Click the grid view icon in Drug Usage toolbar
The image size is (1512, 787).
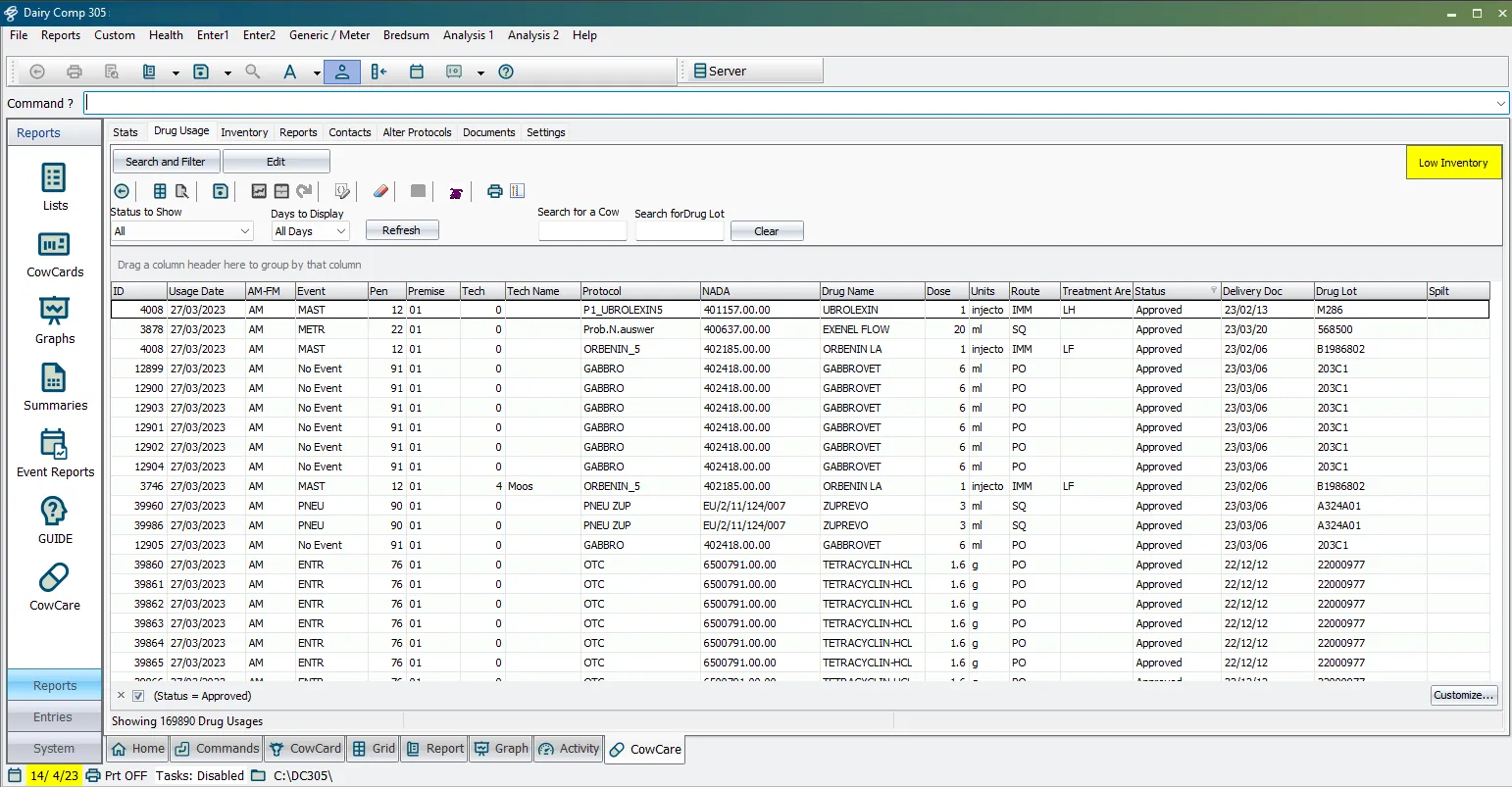point(161,191)
